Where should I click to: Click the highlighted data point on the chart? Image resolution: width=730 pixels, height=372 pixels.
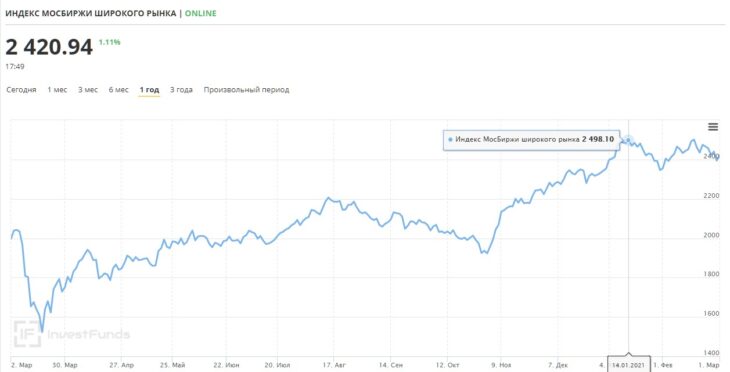point(629,140)
